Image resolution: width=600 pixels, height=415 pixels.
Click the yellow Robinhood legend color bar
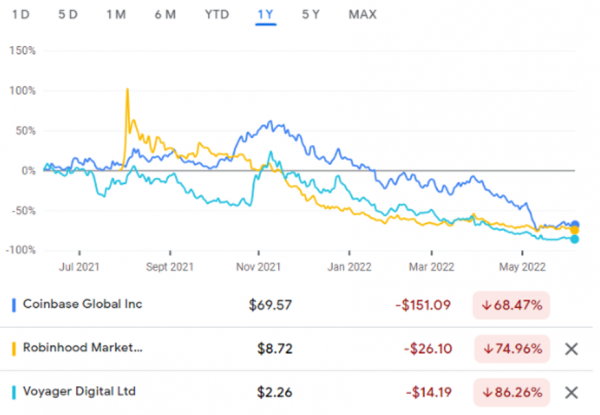pos(10,349)
